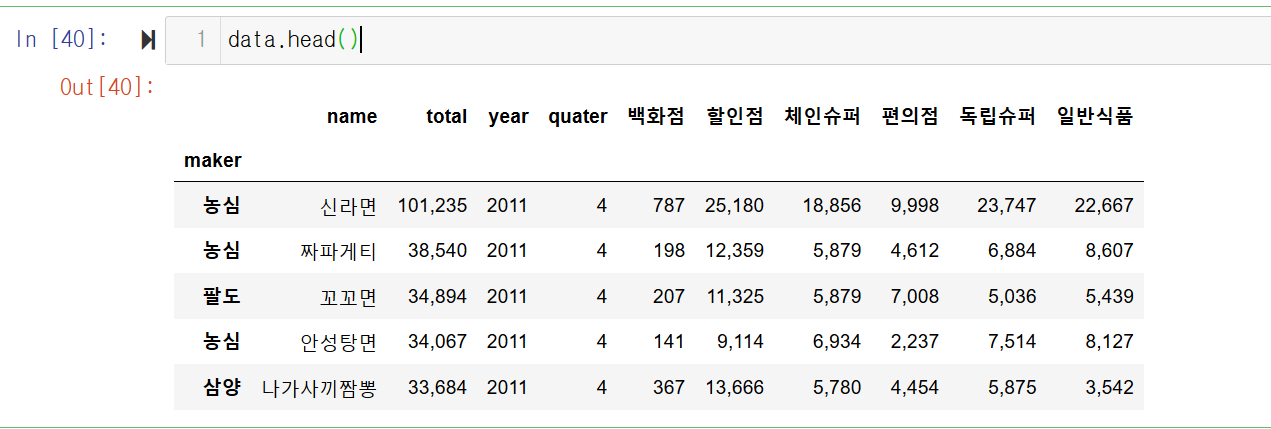
Task: Click the total value 34,067
Action: click(437, 342)
